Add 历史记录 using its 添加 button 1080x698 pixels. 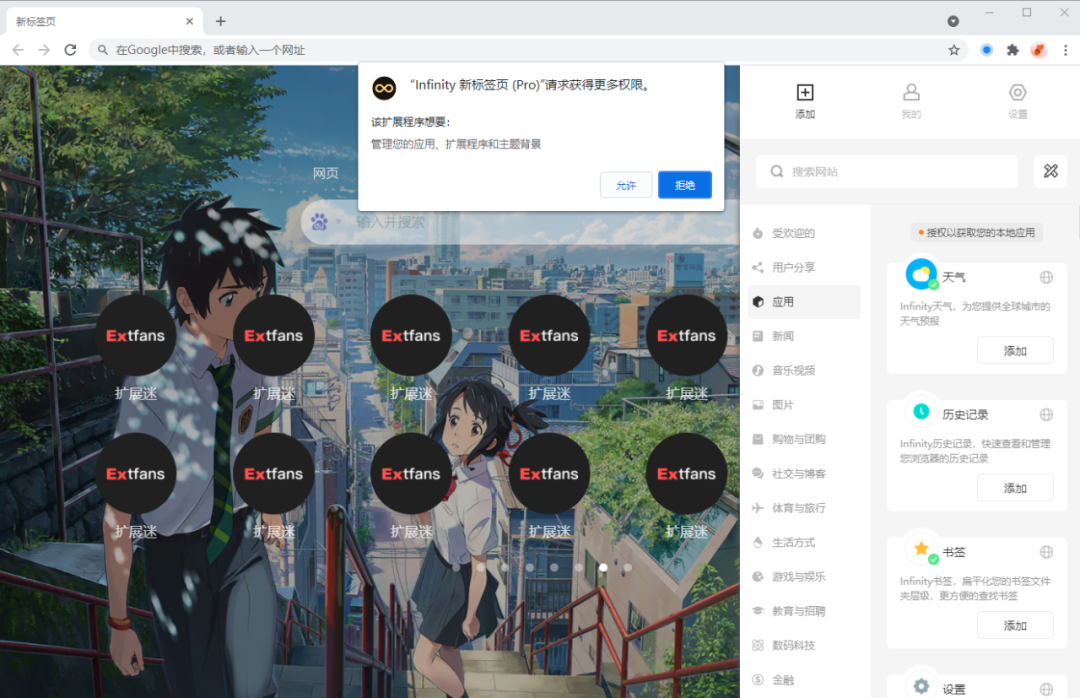tap(1015, 488)
